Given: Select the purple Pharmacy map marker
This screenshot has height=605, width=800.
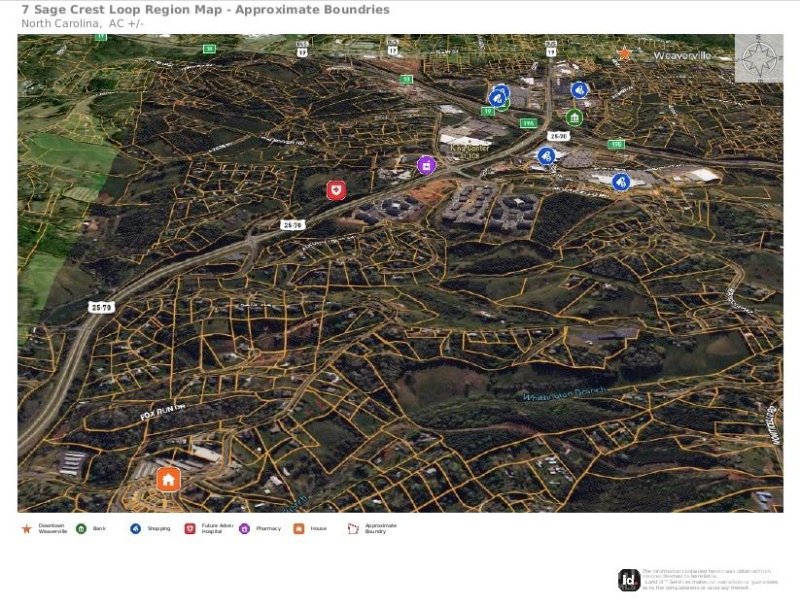Looking at the screenshot, I should [x=426, y=165].
